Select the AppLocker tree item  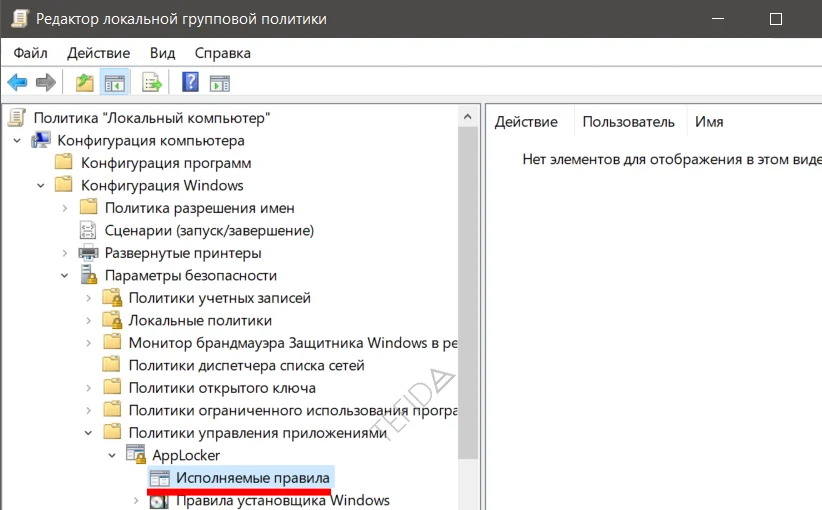[186, 455]
